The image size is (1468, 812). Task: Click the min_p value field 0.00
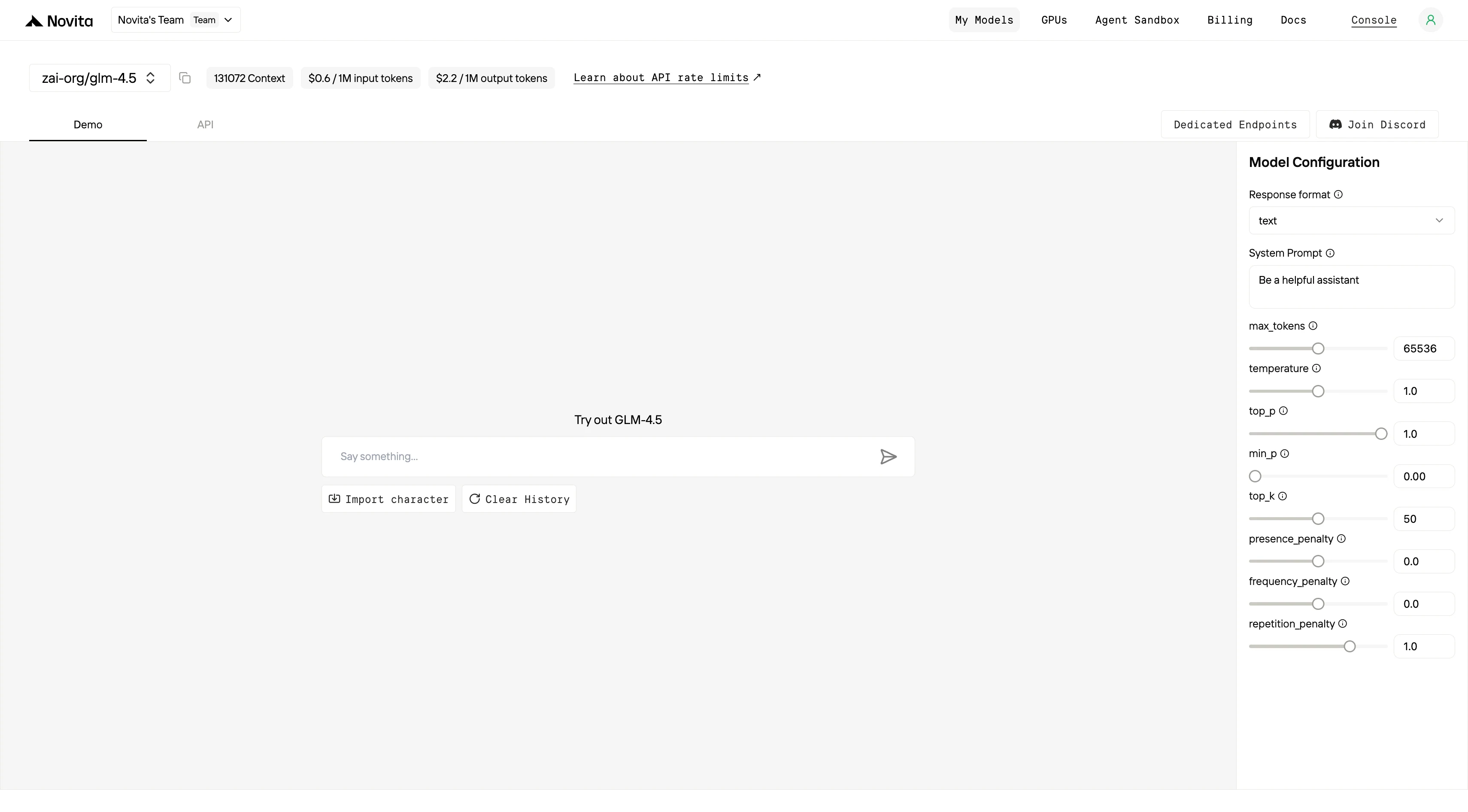coord(1424,476)
